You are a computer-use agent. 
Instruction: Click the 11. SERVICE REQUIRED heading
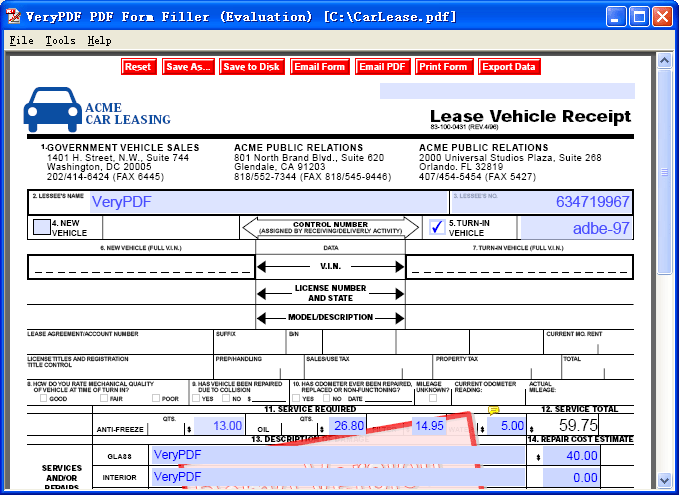coord(310,409)
